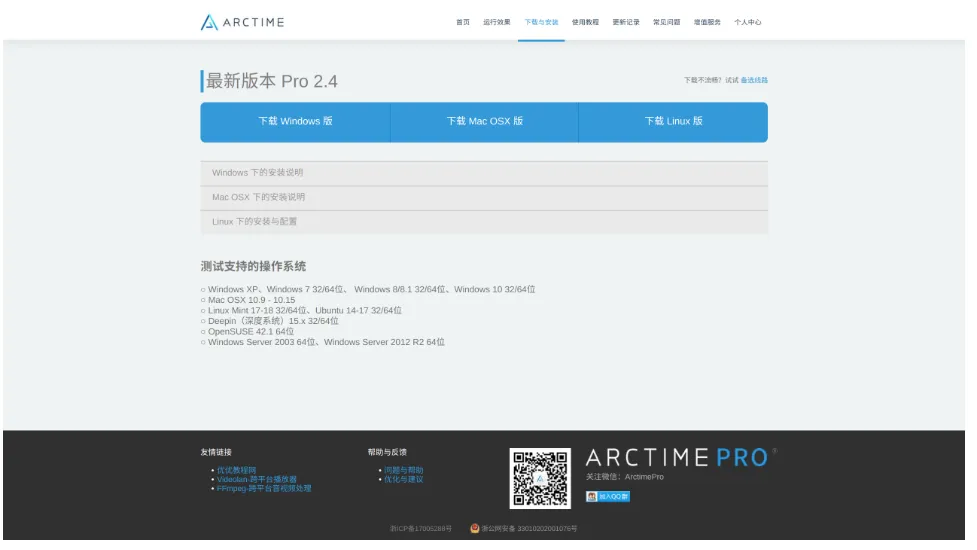Click the Windows Server 2003 64位 line
The width and height of the screenshot is (977, 550).
tap(326, 343)
